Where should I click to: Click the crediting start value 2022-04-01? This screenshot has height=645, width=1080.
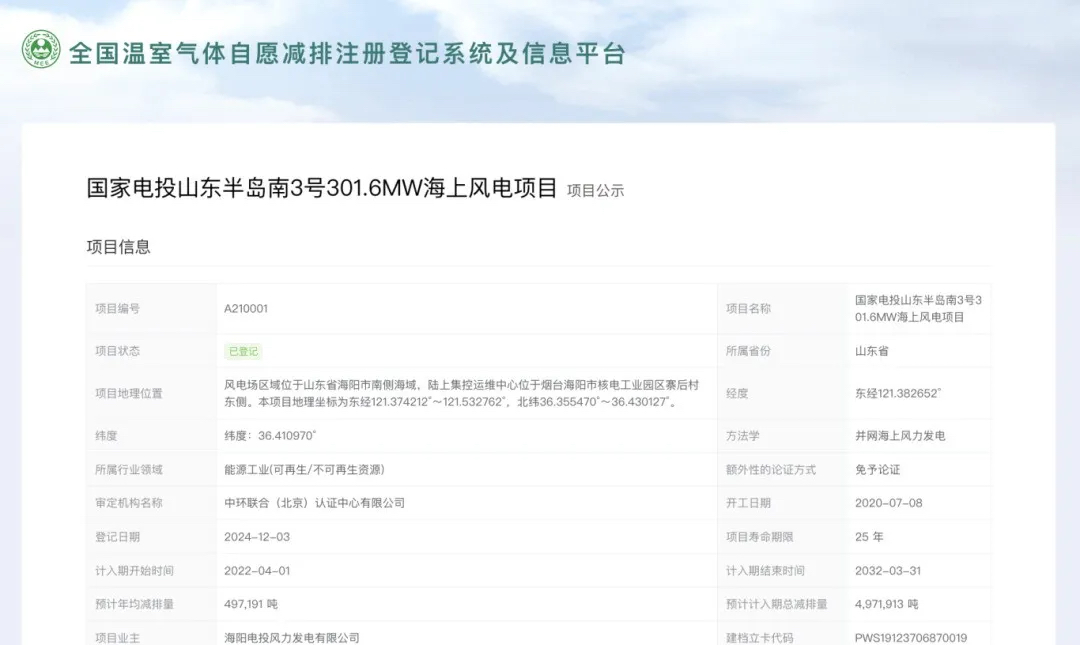[257, 571]
